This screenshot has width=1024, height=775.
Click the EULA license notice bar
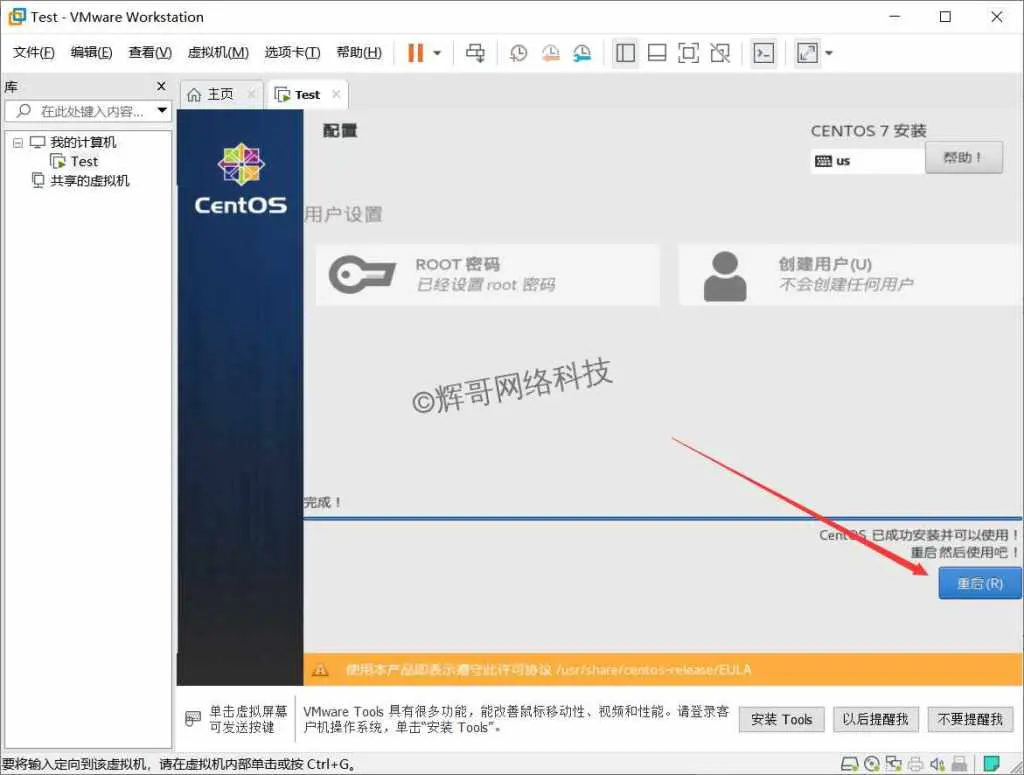(x=662, y=670)
